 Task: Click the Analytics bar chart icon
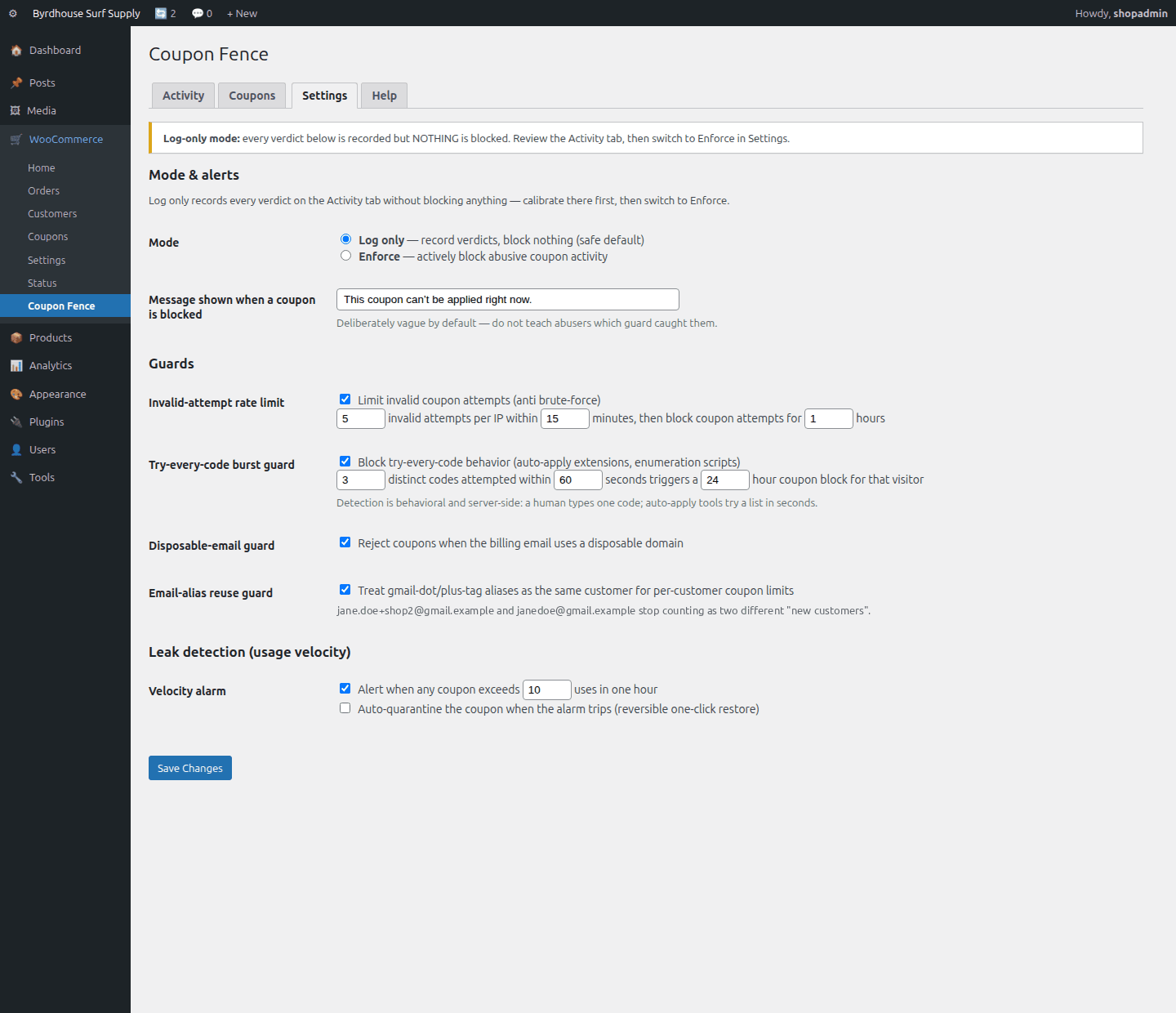(16, 366)
